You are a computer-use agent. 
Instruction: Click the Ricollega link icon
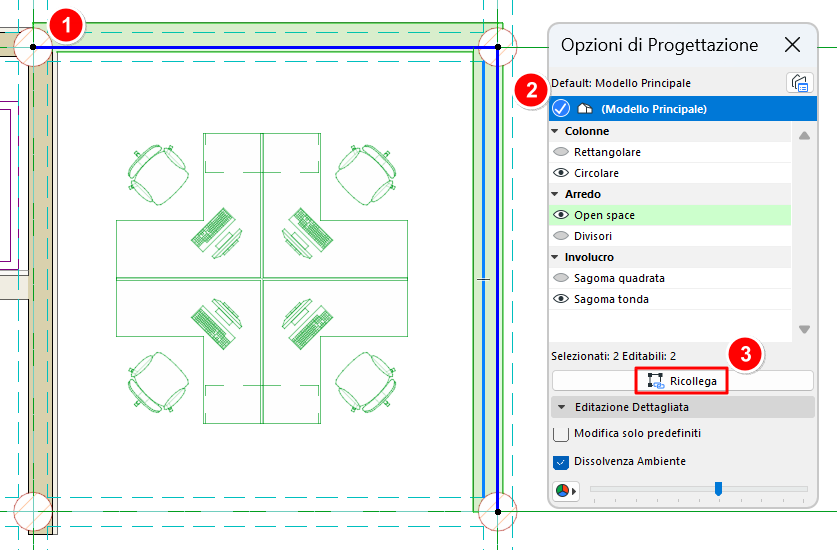point(656,381)
